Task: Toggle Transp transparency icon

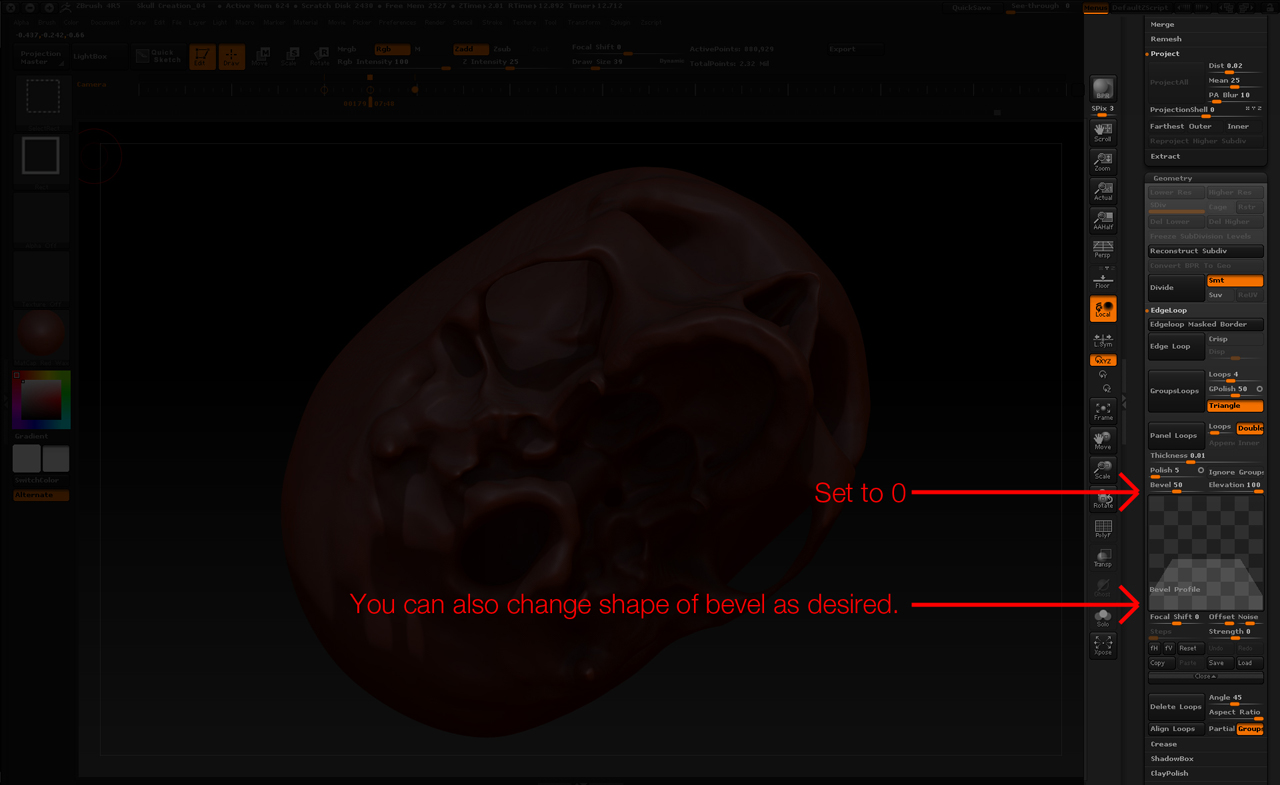Action: [x=1103, y=558]
